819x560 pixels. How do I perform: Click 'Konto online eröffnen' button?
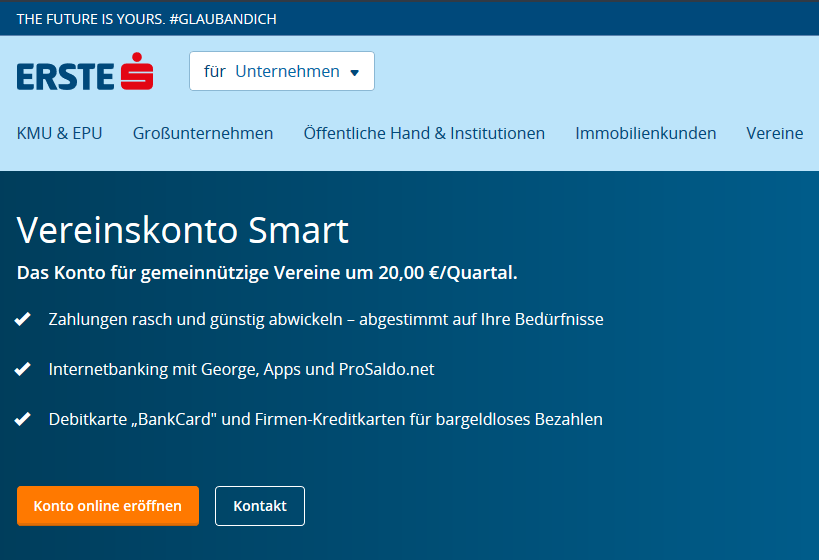click(x=108, y=506)
